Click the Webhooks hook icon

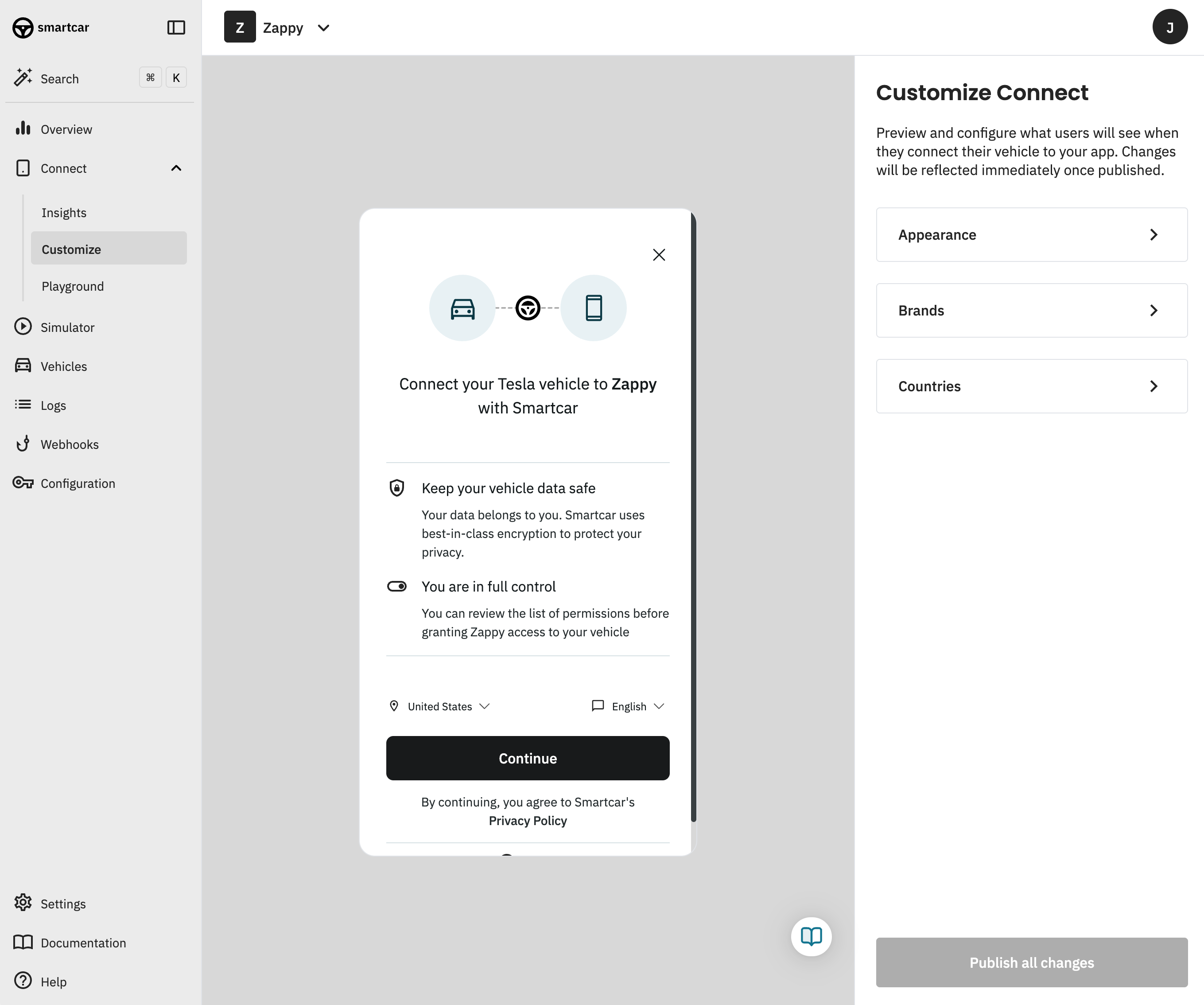click(23, 444)
